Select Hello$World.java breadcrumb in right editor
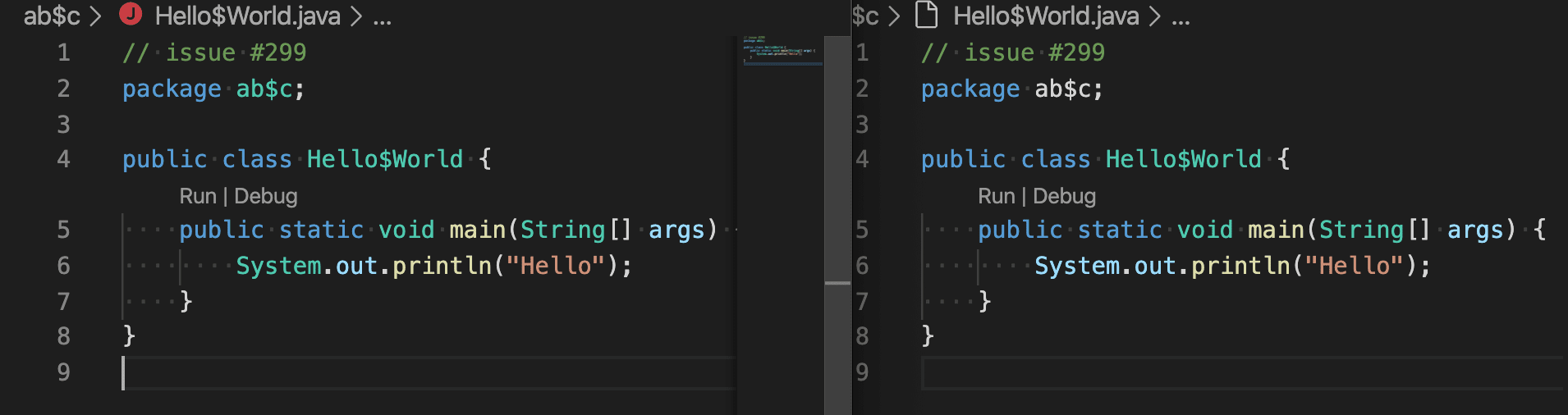1568x415 pixels. [1045, 16]
